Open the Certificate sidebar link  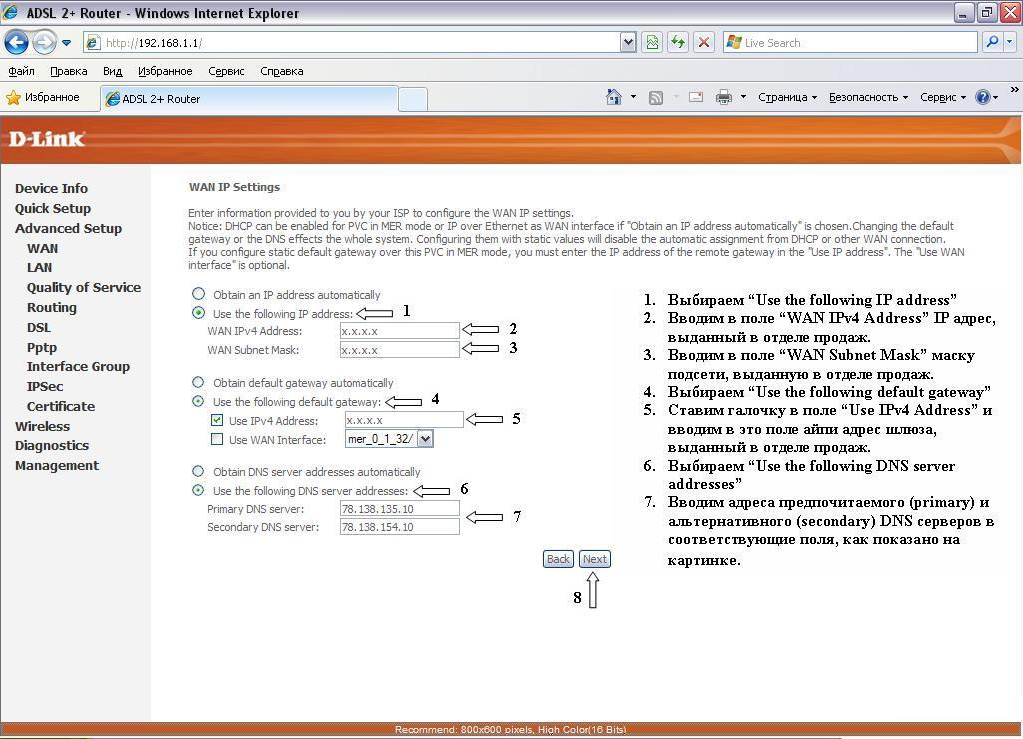(x=61, y=406)
